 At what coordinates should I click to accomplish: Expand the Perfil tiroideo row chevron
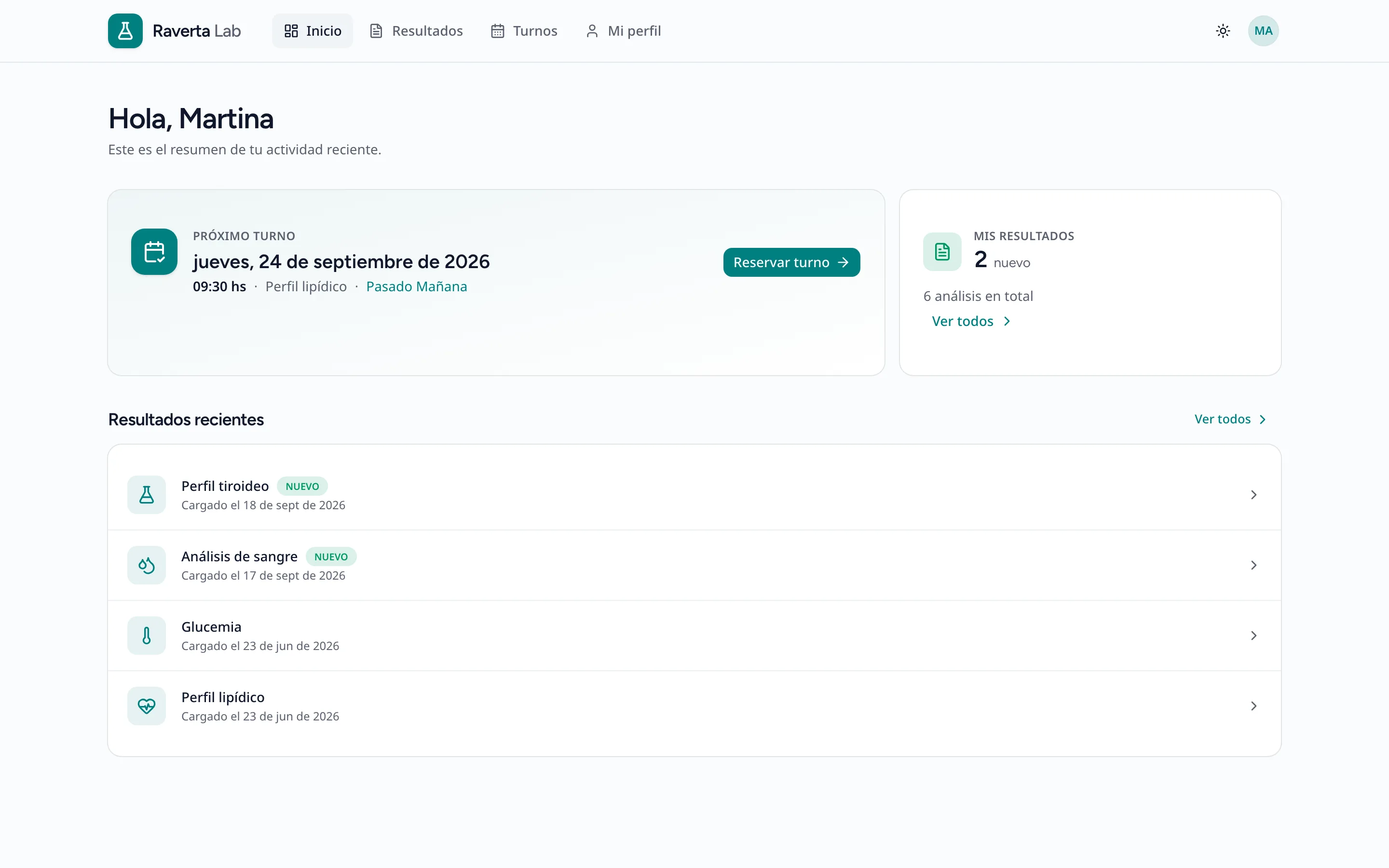coord(1253,495)
